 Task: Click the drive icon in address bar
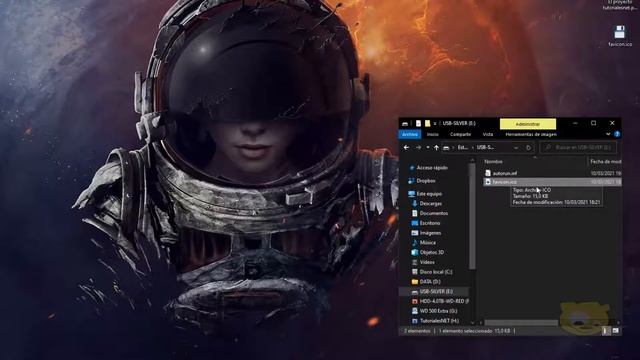(446, 147)
